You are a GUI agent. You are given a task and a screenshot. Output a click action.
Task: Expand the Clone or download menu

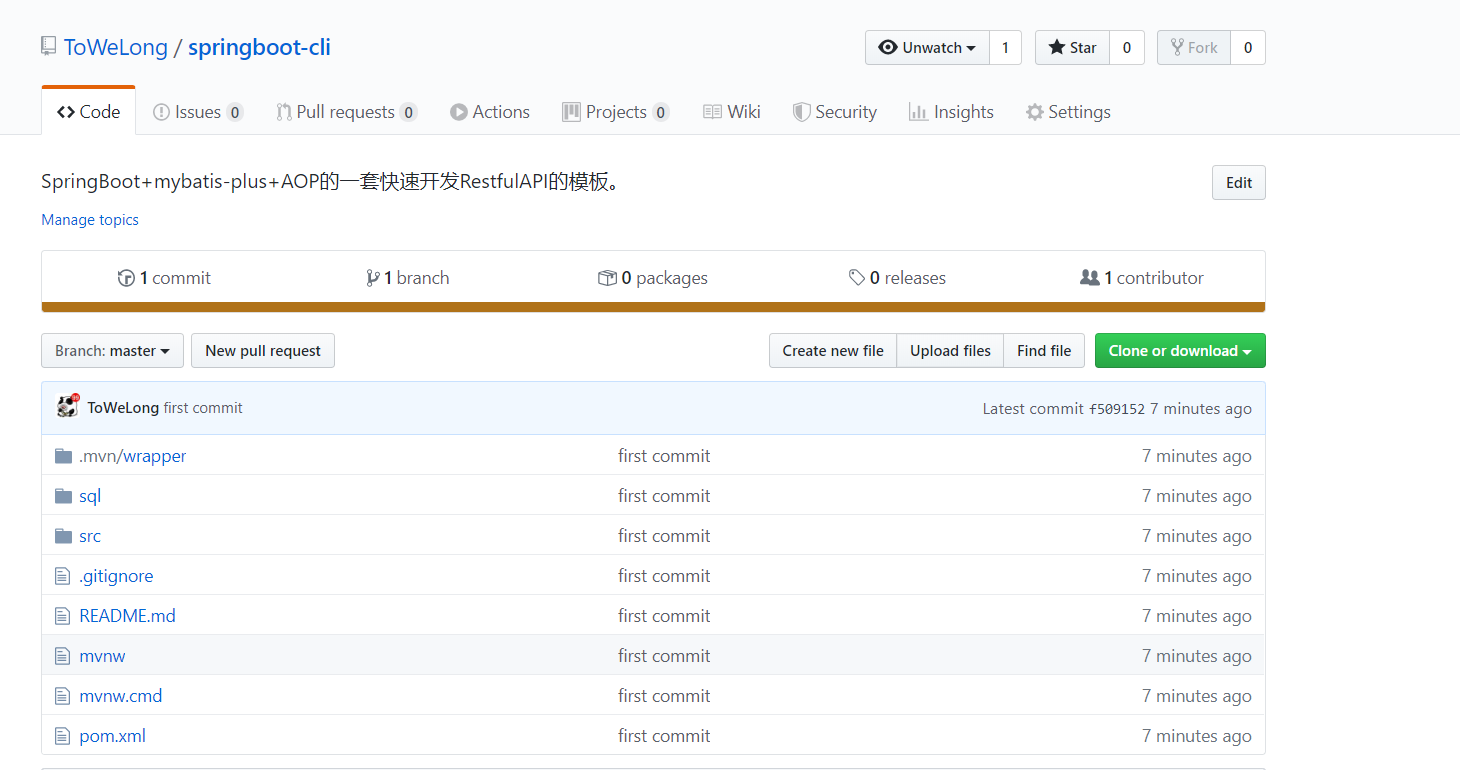1179,351
